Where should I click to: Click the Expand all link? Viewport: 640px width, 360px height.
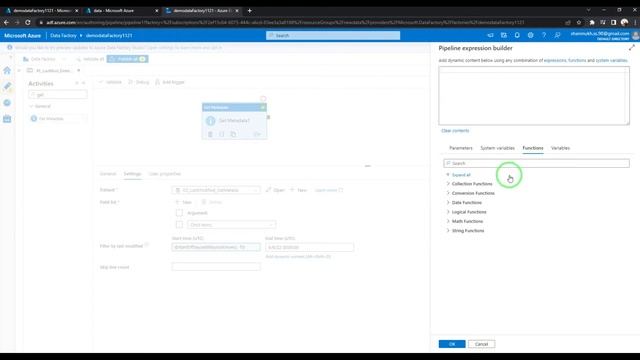(x=461, y=175)
